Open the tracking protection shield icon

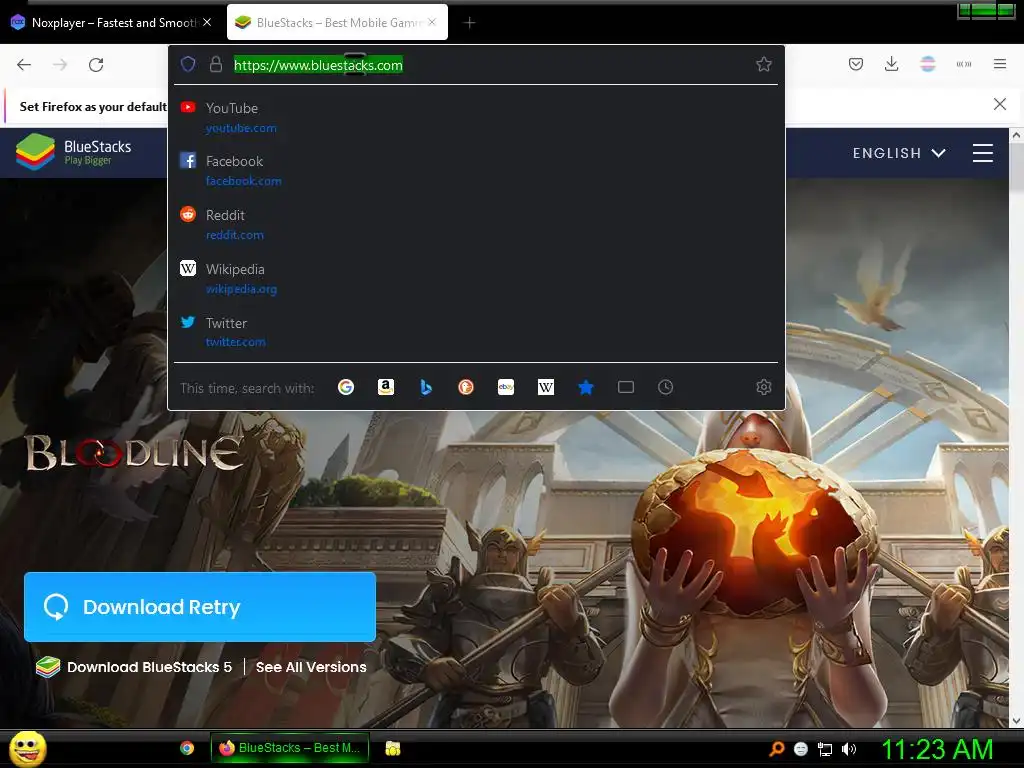(188, 64)
